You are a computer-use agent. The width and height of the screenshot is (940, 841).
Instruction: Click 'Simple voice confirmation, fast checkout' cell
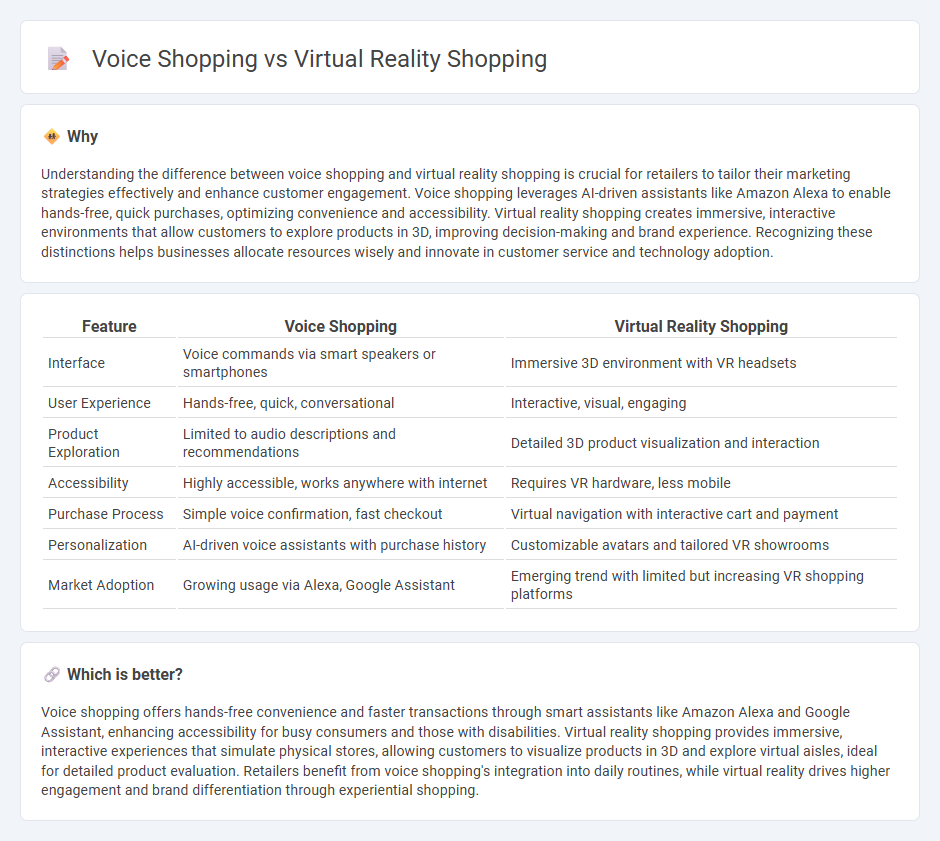(x=341, y=514)
